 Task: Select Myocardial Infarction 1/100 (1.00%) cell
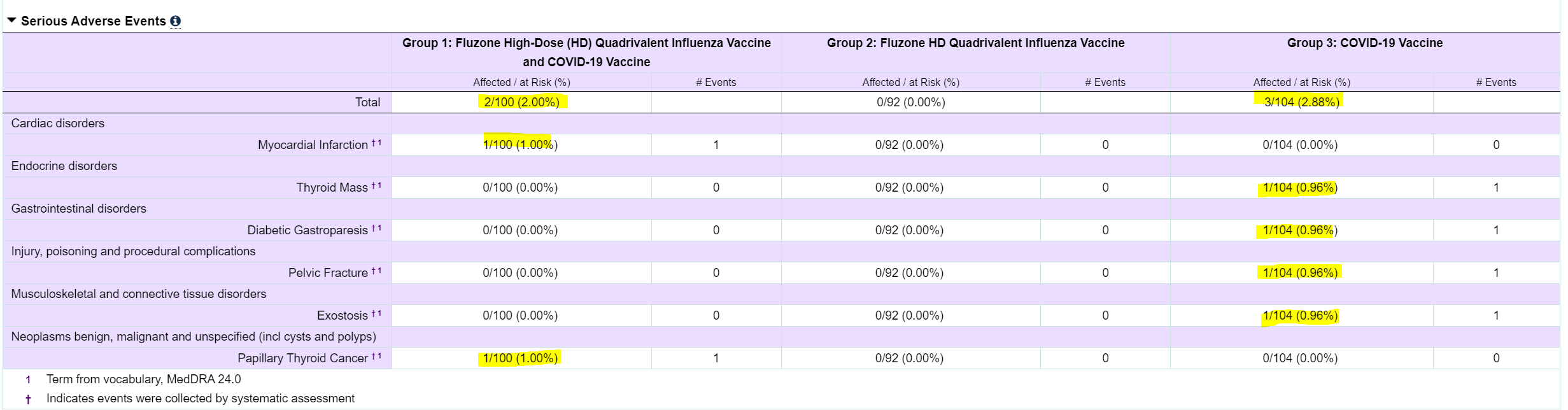tap(520, 145)
